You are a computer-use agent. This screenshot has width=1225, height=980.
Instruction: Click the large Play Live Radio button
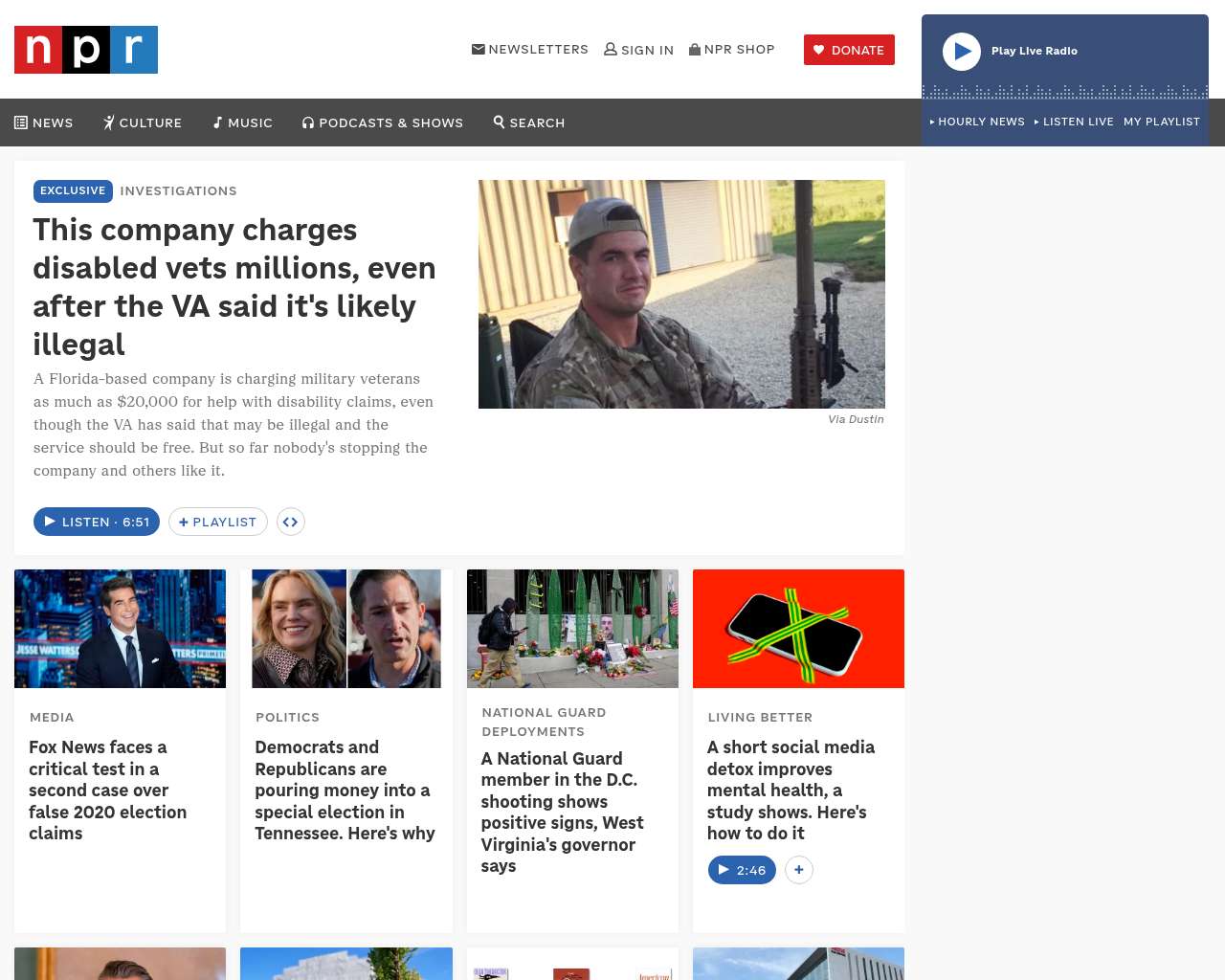(x=962, y=52)
